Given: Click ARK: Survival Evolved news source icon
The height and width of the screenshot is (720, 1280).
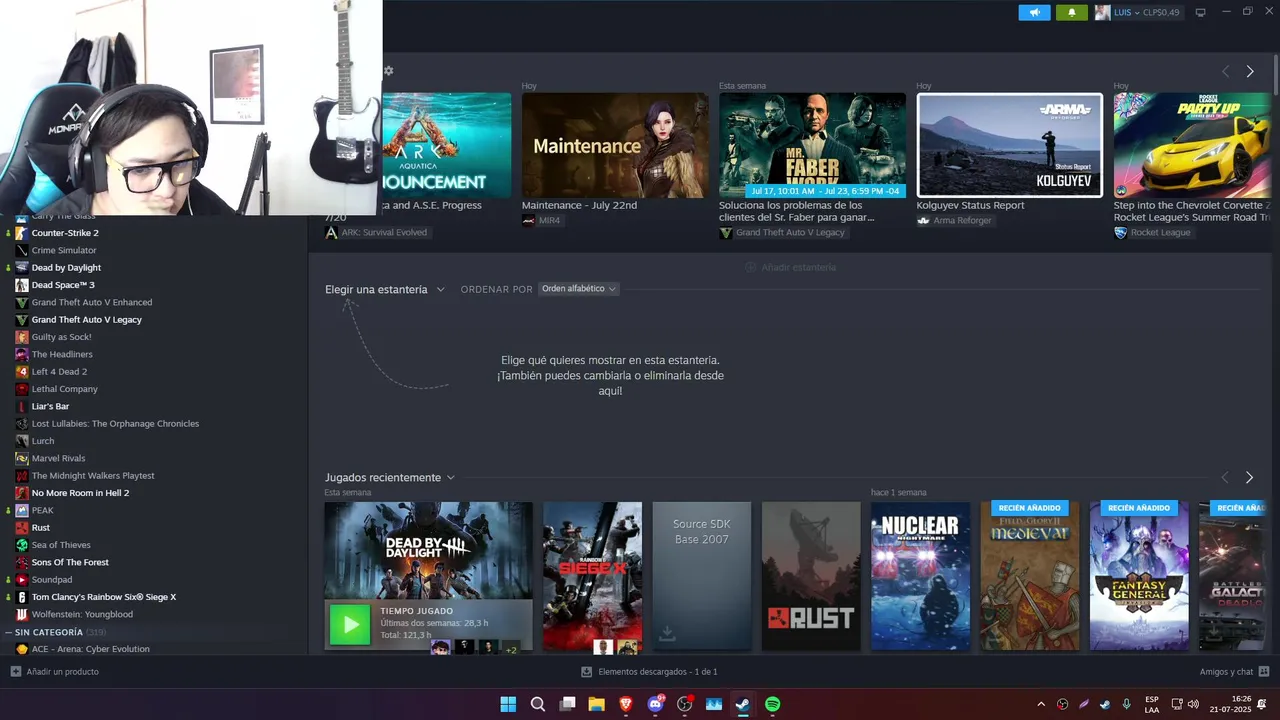Looking at the screenshot, I should point(332,232).
